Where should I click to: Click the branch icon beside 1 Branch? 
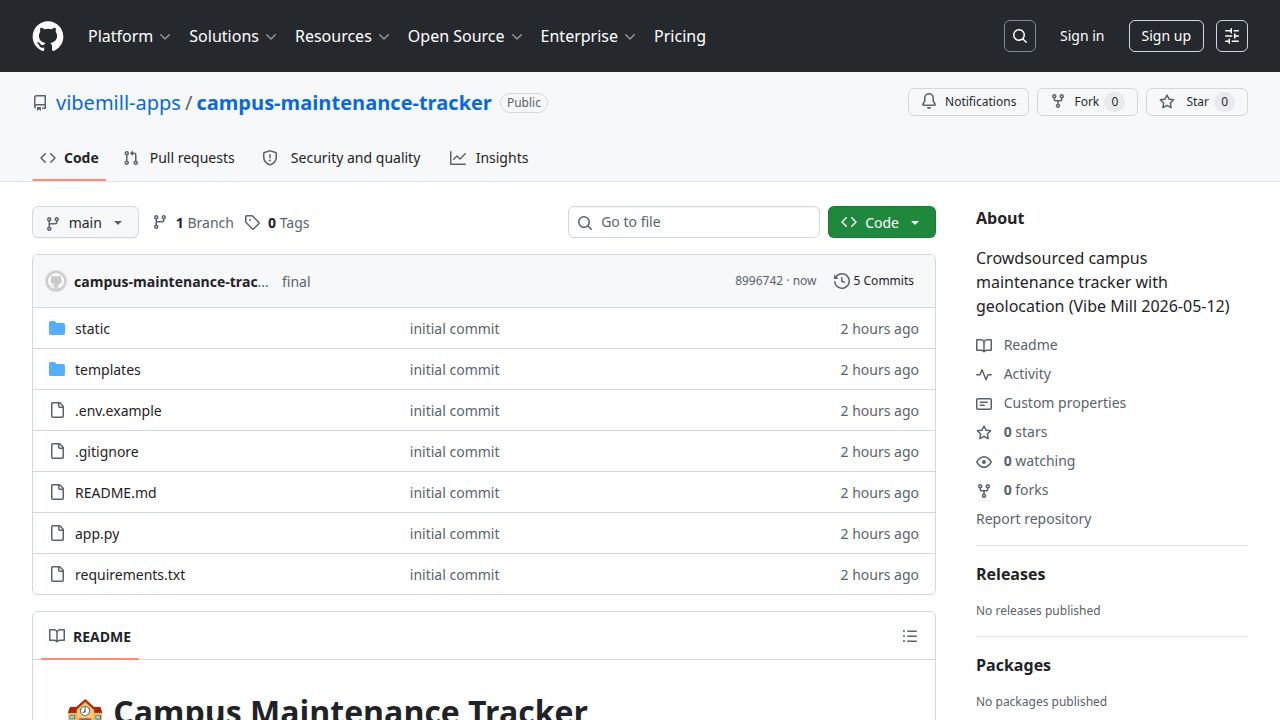click(160, 223)
